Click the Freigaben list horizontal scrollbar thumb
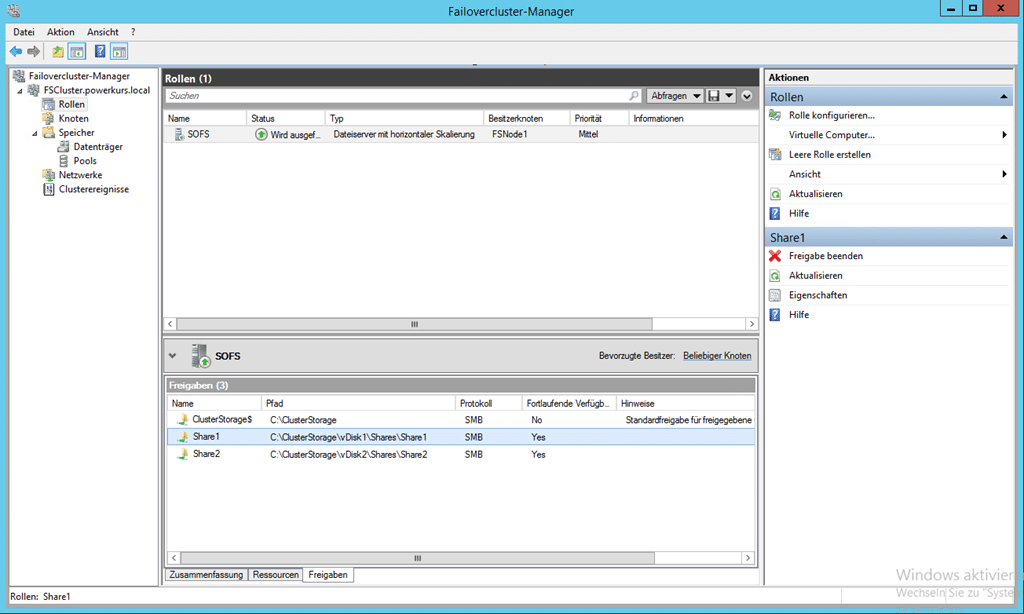Screen dimensions: 1024x614 (x=417, y=558)
